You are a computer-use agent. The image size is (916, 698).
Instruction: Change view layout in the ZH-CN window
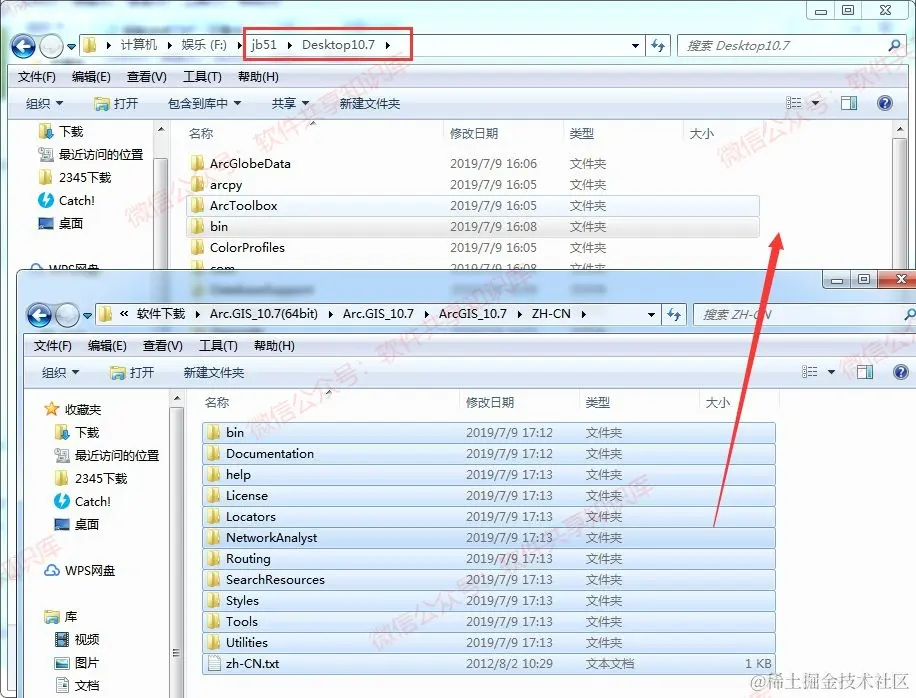(x=809, y=372)
